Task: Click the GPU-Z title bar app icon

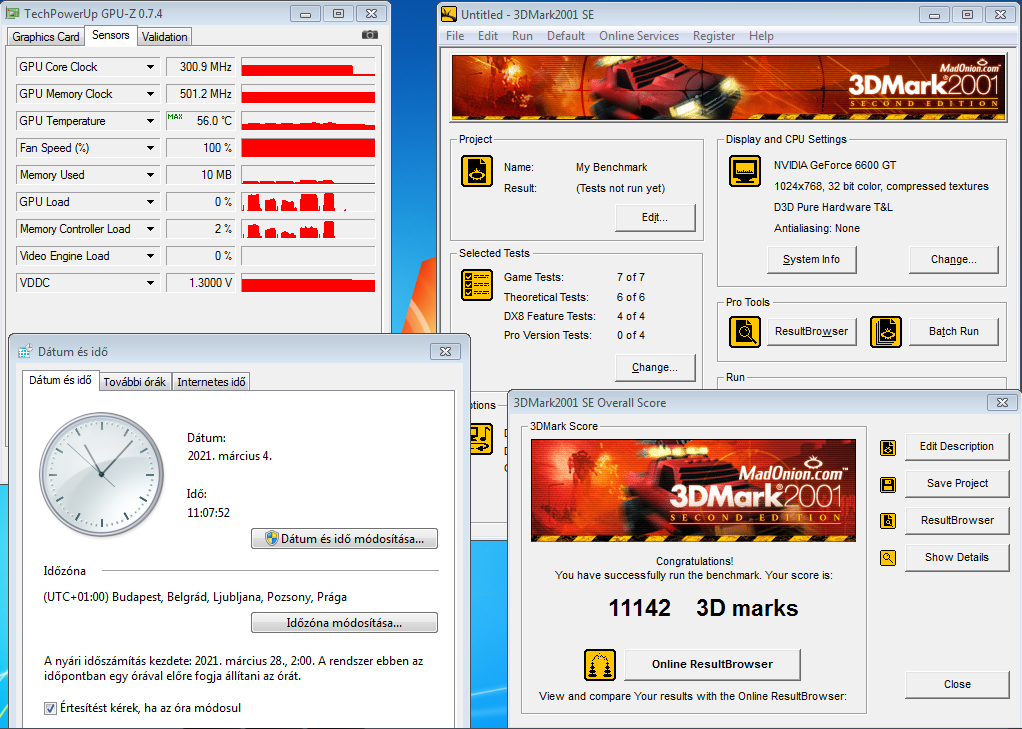Action: [13, 13]
